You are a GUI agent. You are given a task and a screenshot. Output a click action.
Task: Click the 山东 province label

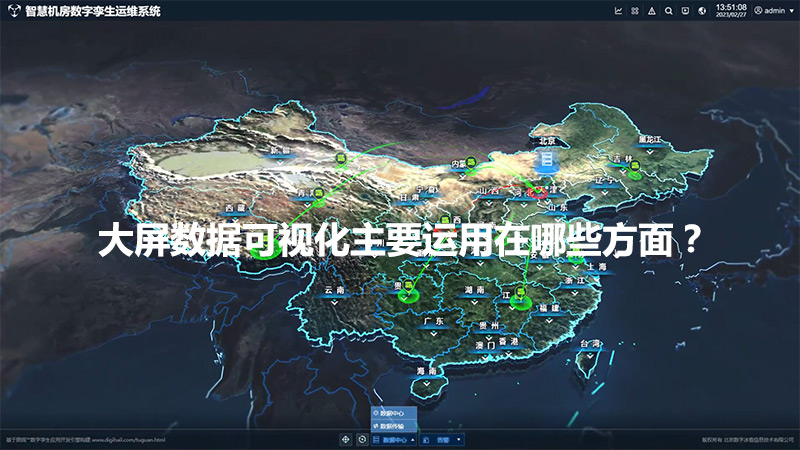[x=557, y=208]
